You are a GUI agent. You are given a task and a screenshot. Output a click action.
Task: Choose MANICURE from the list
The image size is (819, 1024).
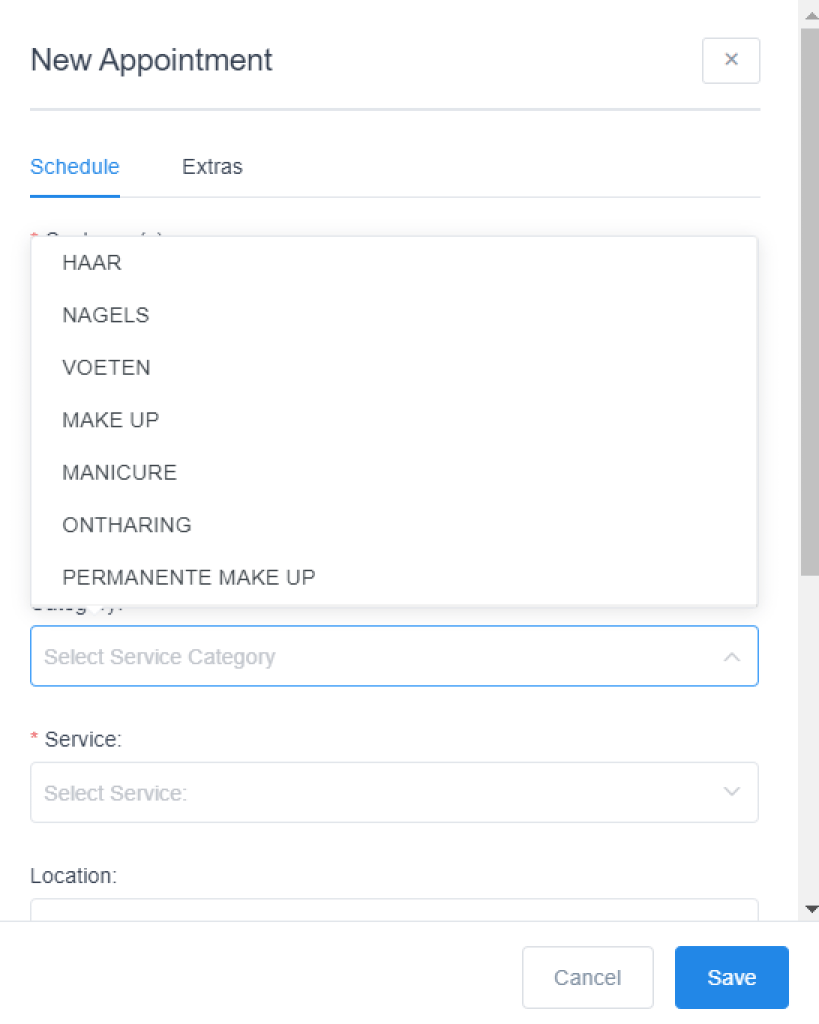coord(120,472)
